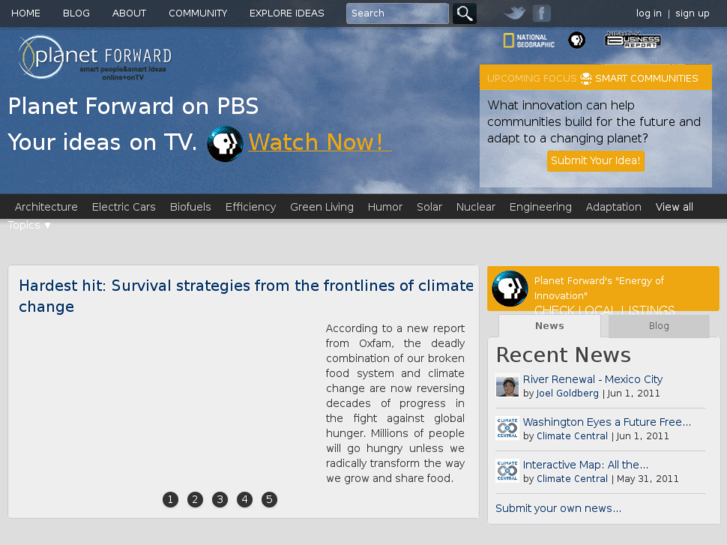Image resolution: width=727 pixels, height=545 pixels.
Task: Select slide 3 in the carousel
Action: (220, 500)
